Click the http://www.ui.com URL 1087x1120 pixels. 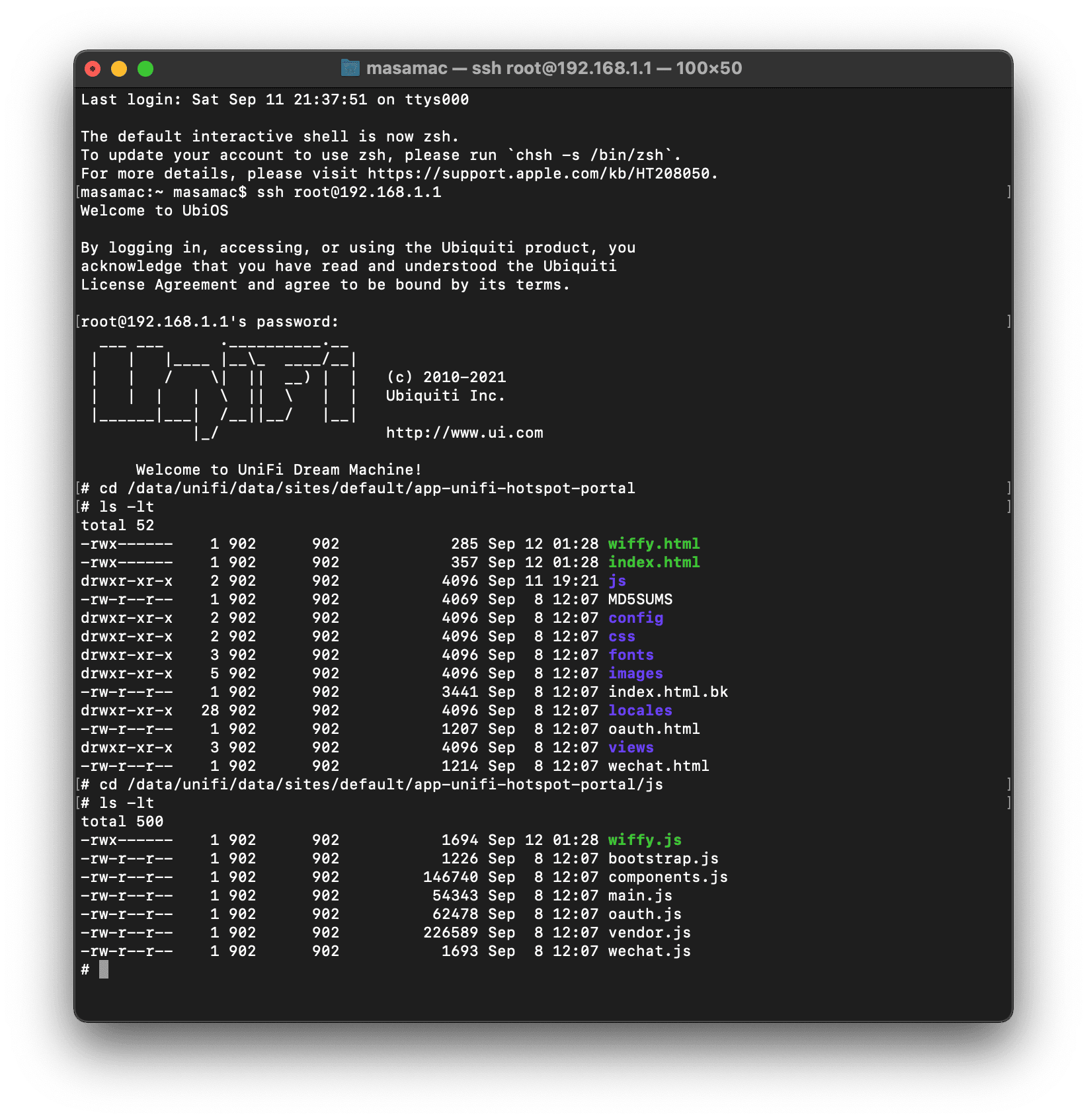[x=465, y=433]
